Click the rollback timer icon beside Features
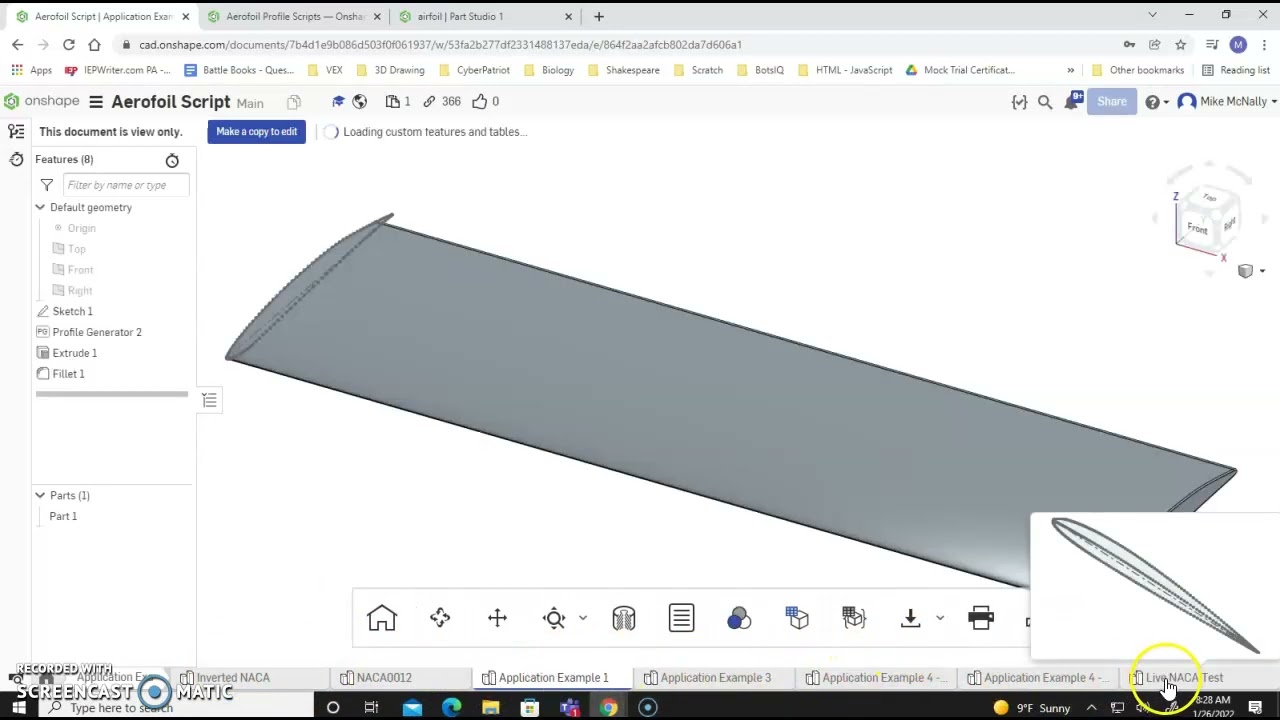Image resolution: width=1280 pixels, height=720 pixels. coord(172,160)
